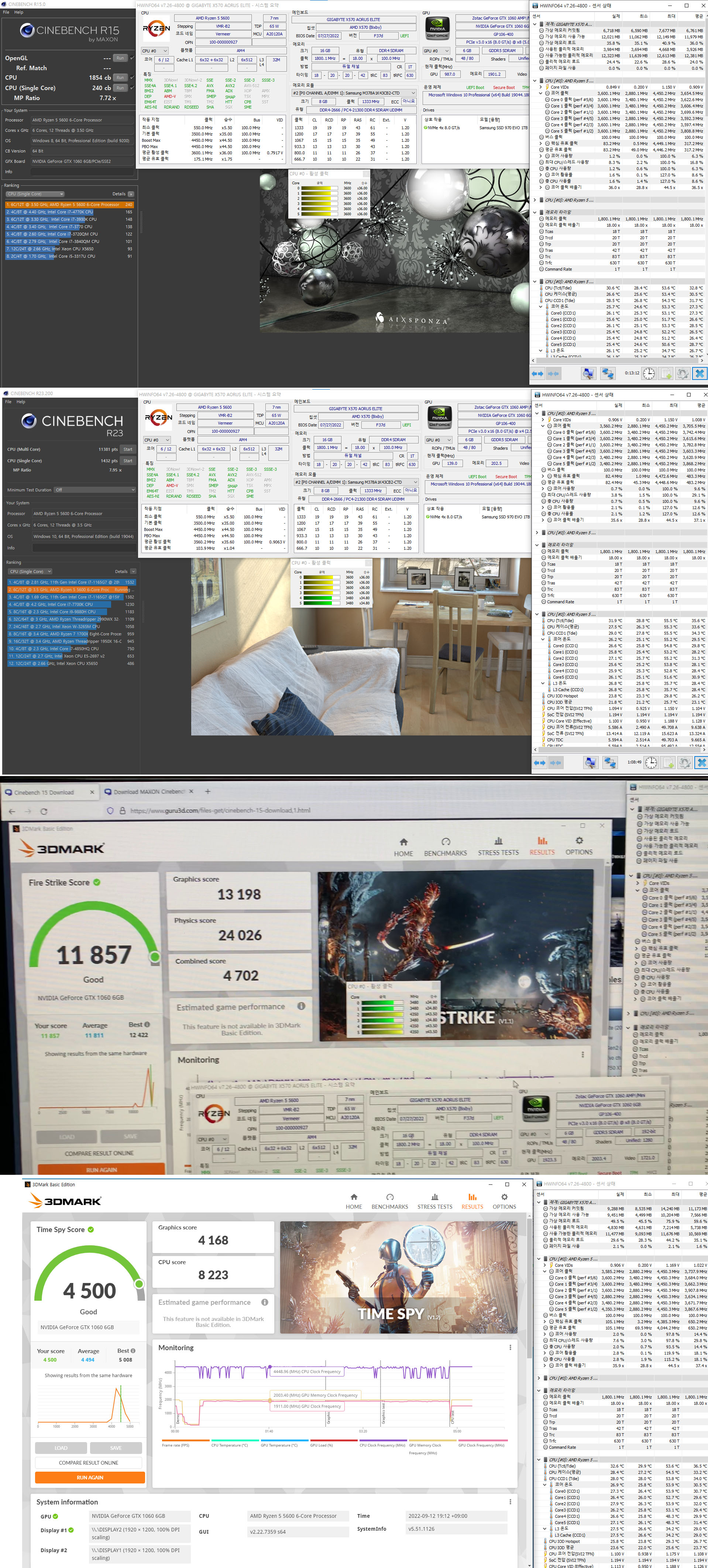The image size is (708, 1568).
Task: Click expand-all arrows in HWiNFO sensors showing 1:08:49
Action: tap(539, 762)
